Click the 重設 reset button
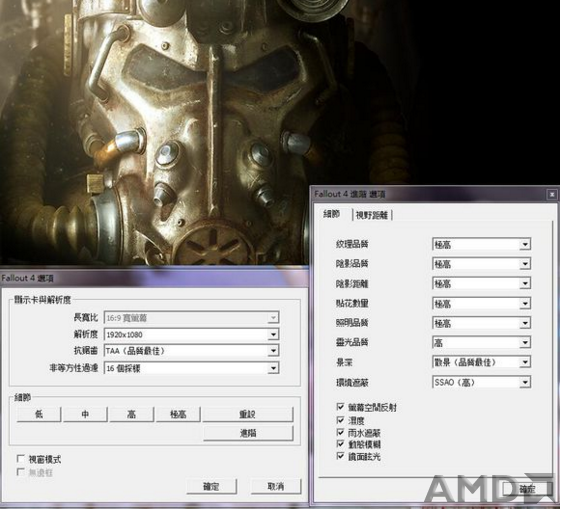Viewport: 561px width, 509px height. pyautogui.click(x=248, y=414)
